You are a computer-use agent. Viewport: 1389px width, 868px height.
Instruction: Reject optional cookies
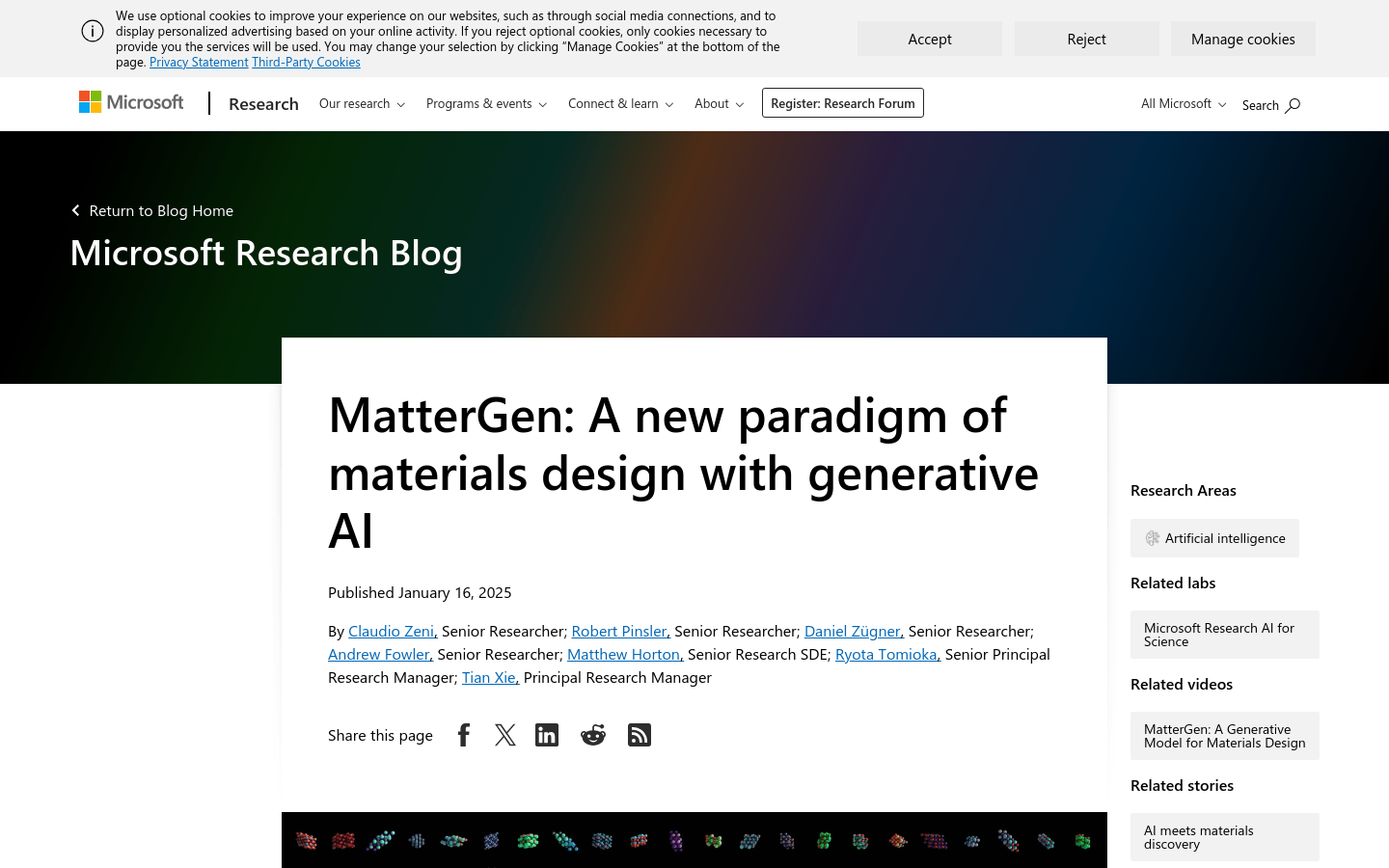(1087, 39)
